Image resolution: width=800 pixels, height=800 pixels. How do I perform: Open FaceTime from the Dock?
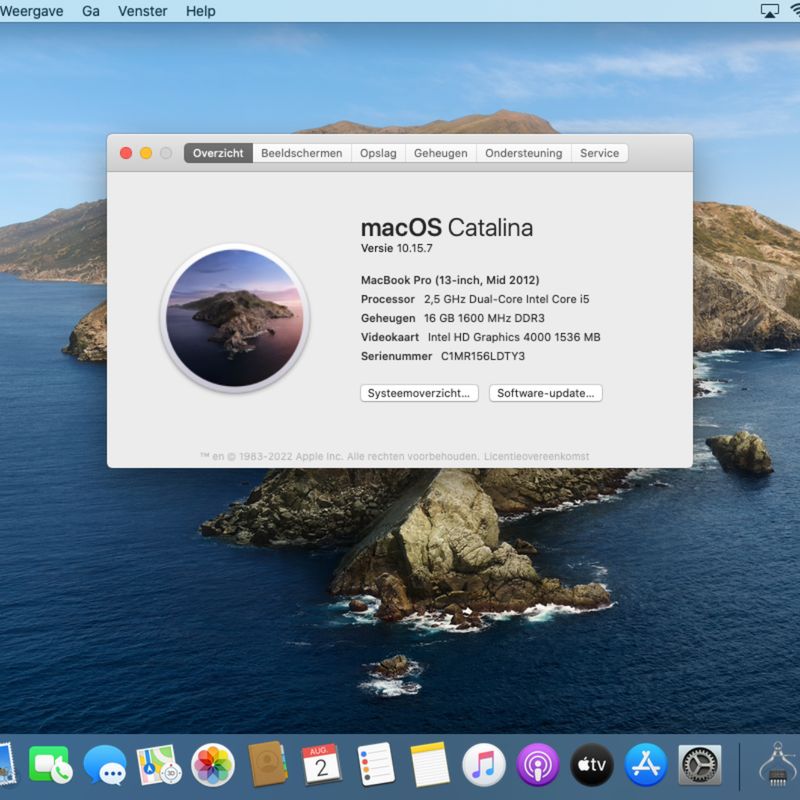50,764
